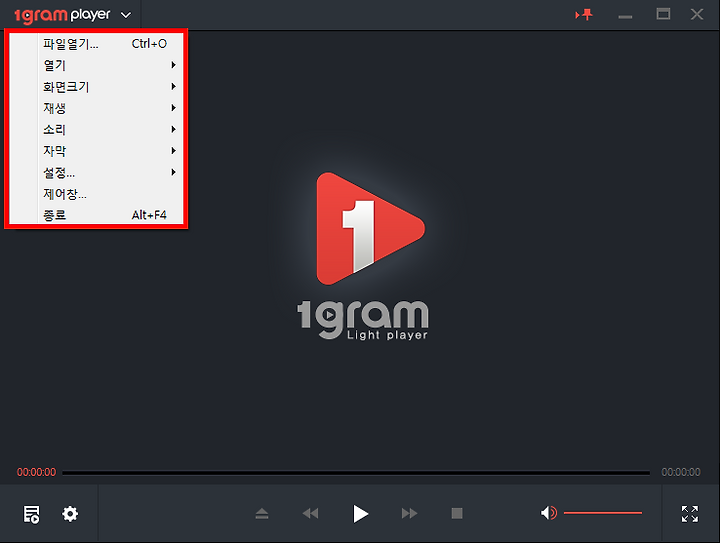Click elapsed time 00:00:00 in red
720x543 pixels.
36,472
